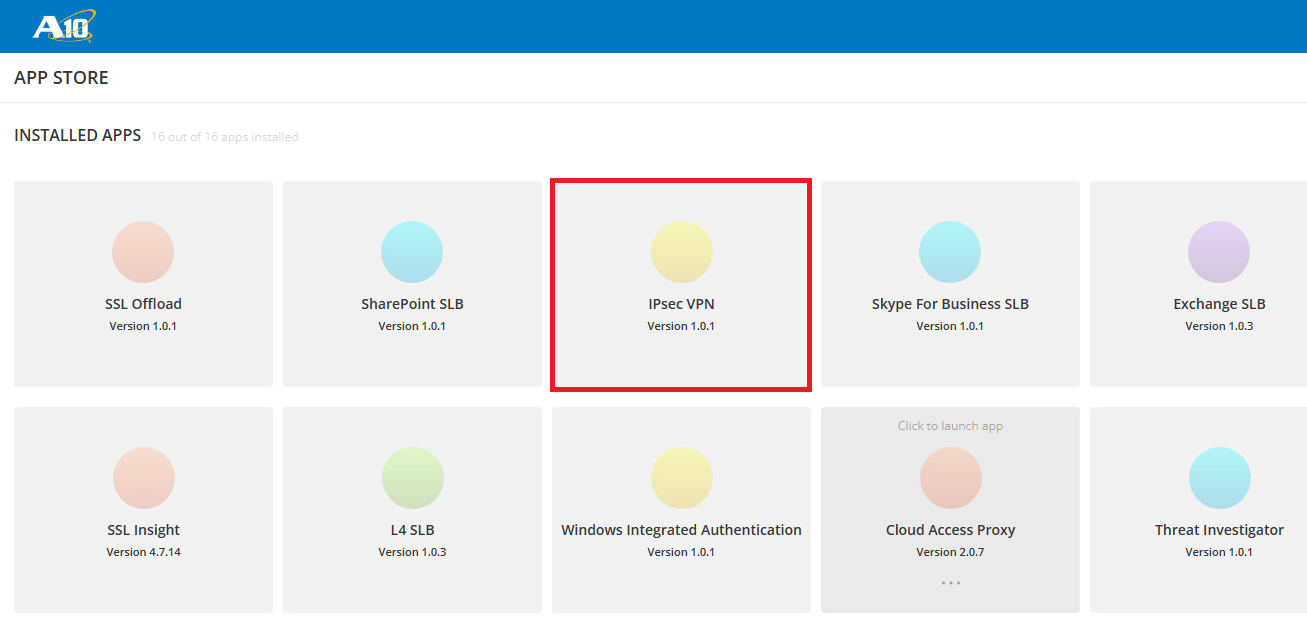
Task: Open Skype For Business SLB circle icon
Action: [950, 252]
